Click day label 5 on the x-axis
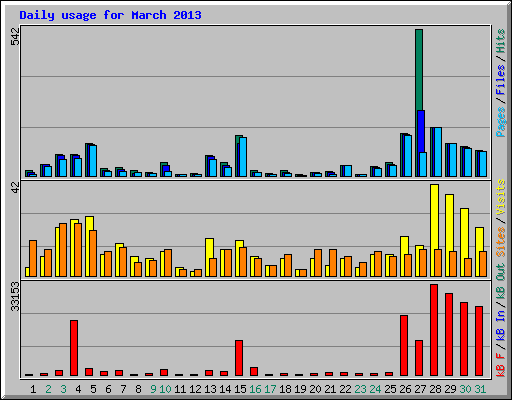The image size is (512, 400). [x=93, y=389]
